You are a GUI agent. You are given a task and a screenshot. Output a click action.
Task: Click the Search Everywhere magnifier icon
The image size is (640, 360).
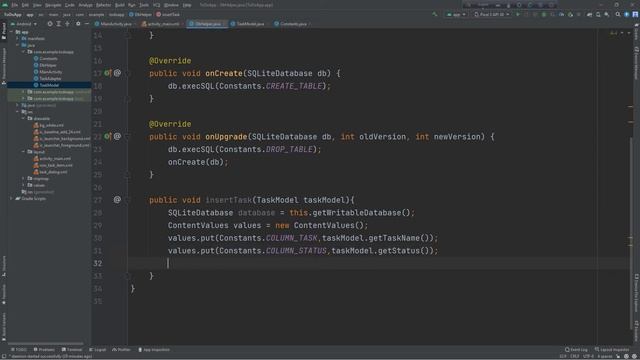click(618, 14)
